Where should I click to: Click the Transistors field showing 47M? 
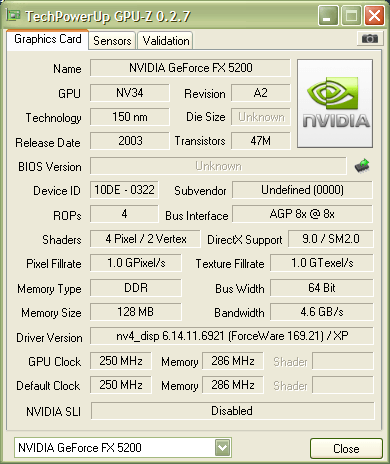coord(261,141)
